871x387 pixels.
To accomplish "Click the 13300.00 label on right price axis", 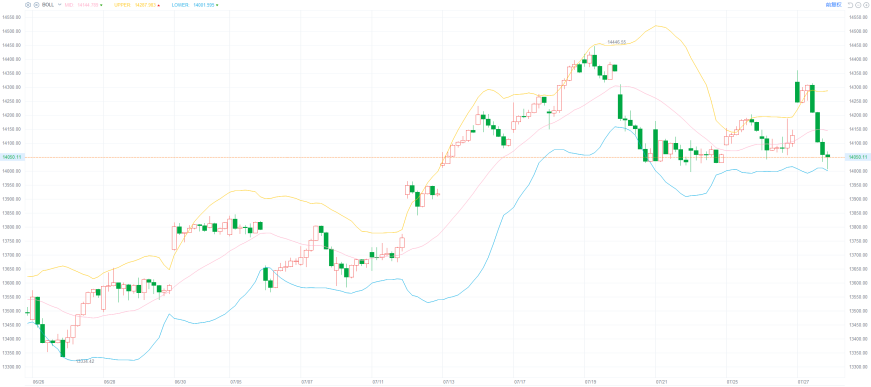I will click(x=858, y=367).
